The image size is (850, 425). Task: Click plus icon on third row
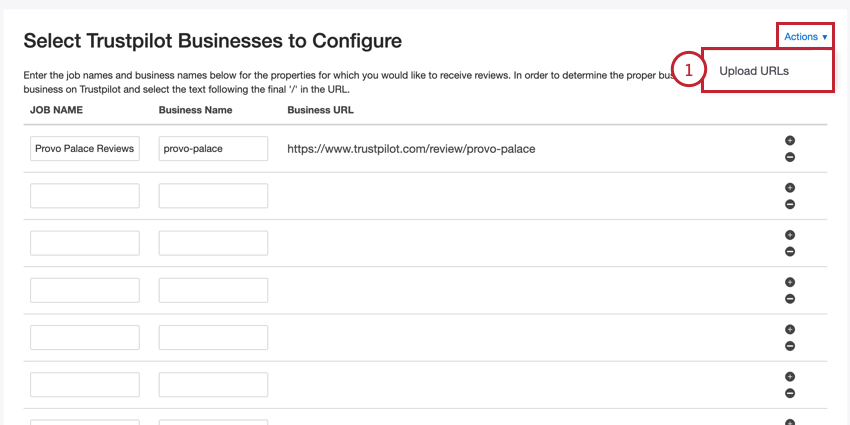pyautogui.click(x=789, y=235)
